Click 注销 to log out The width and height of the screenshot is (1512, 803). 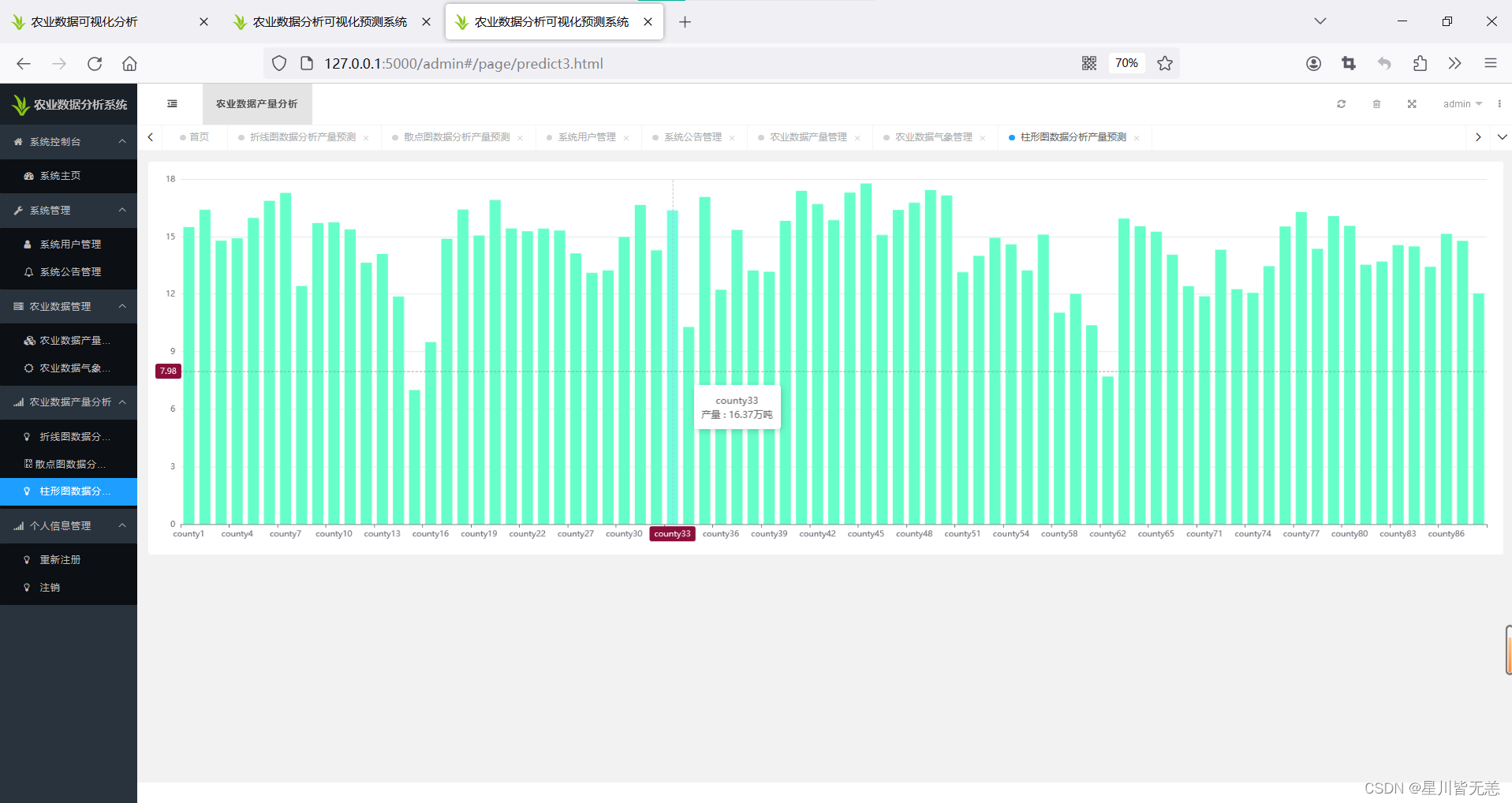tap(69, 588)
